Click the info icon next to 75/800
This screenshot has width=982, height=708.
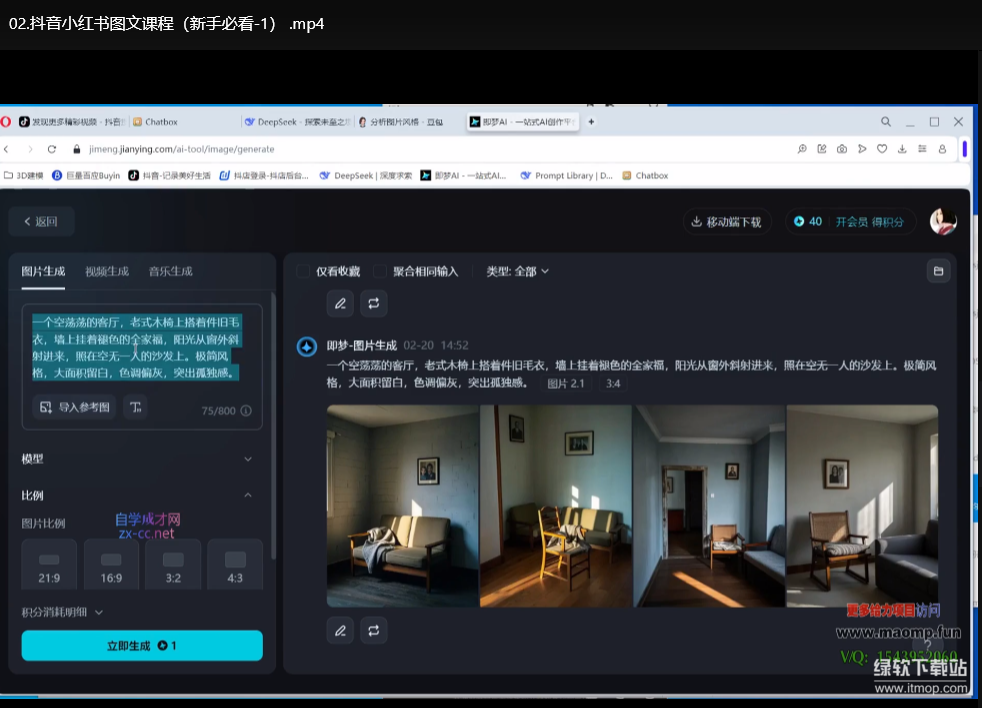[x=246, y=411]
